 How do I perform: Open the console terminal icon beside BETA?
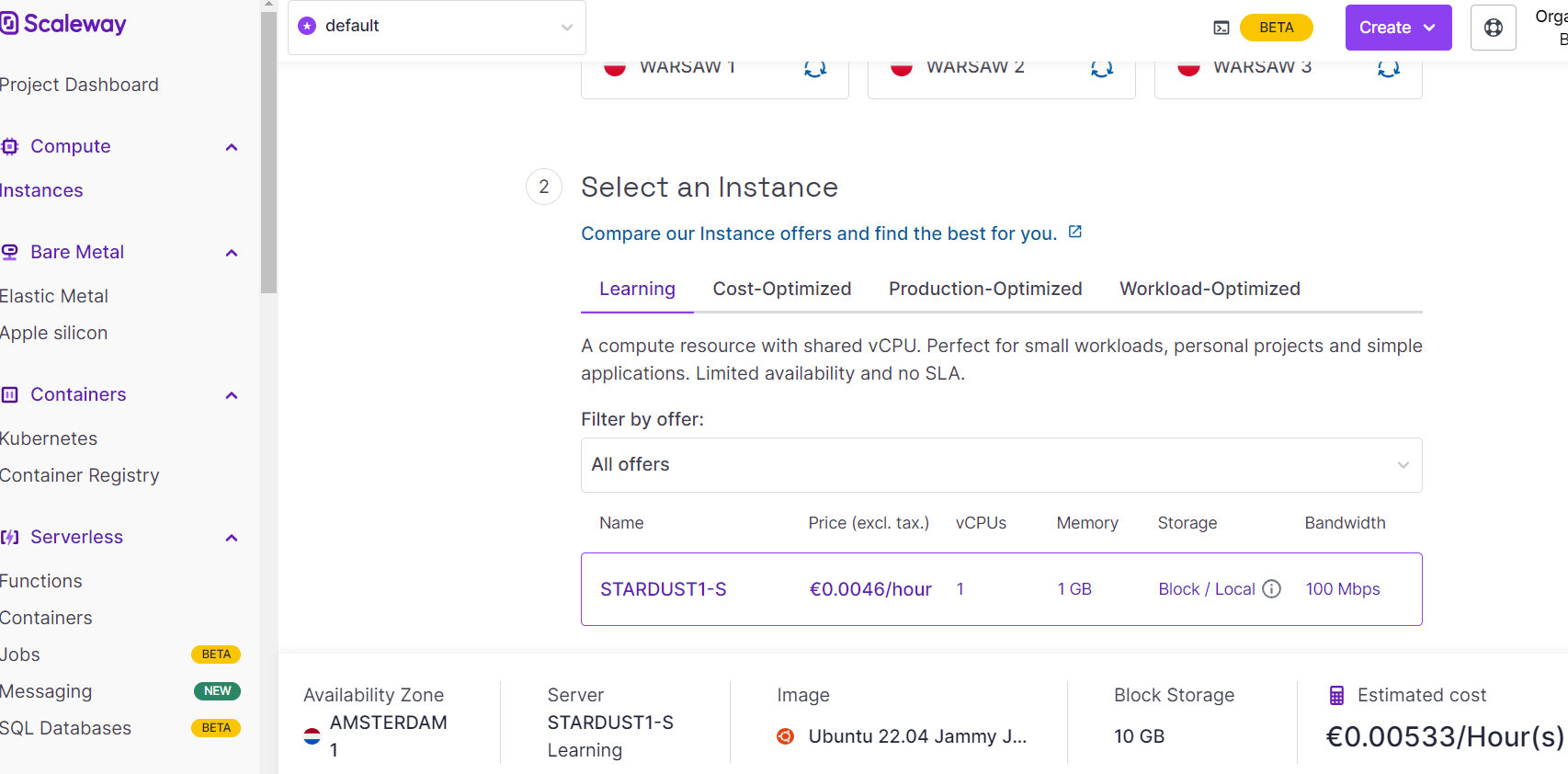tap(1221, 28)
